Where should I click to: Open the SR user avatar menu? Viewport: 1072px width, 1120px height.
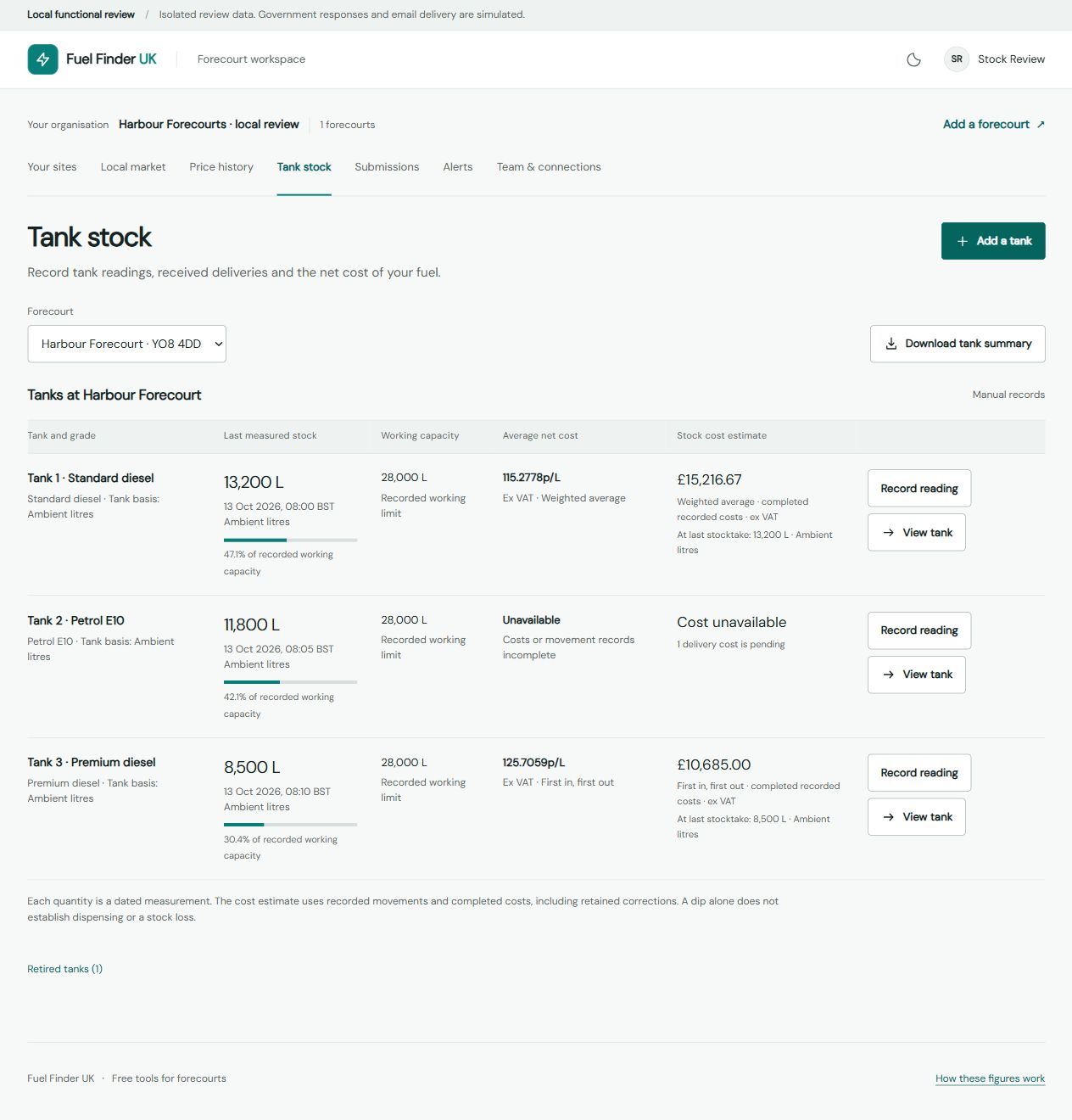point(957,59)
